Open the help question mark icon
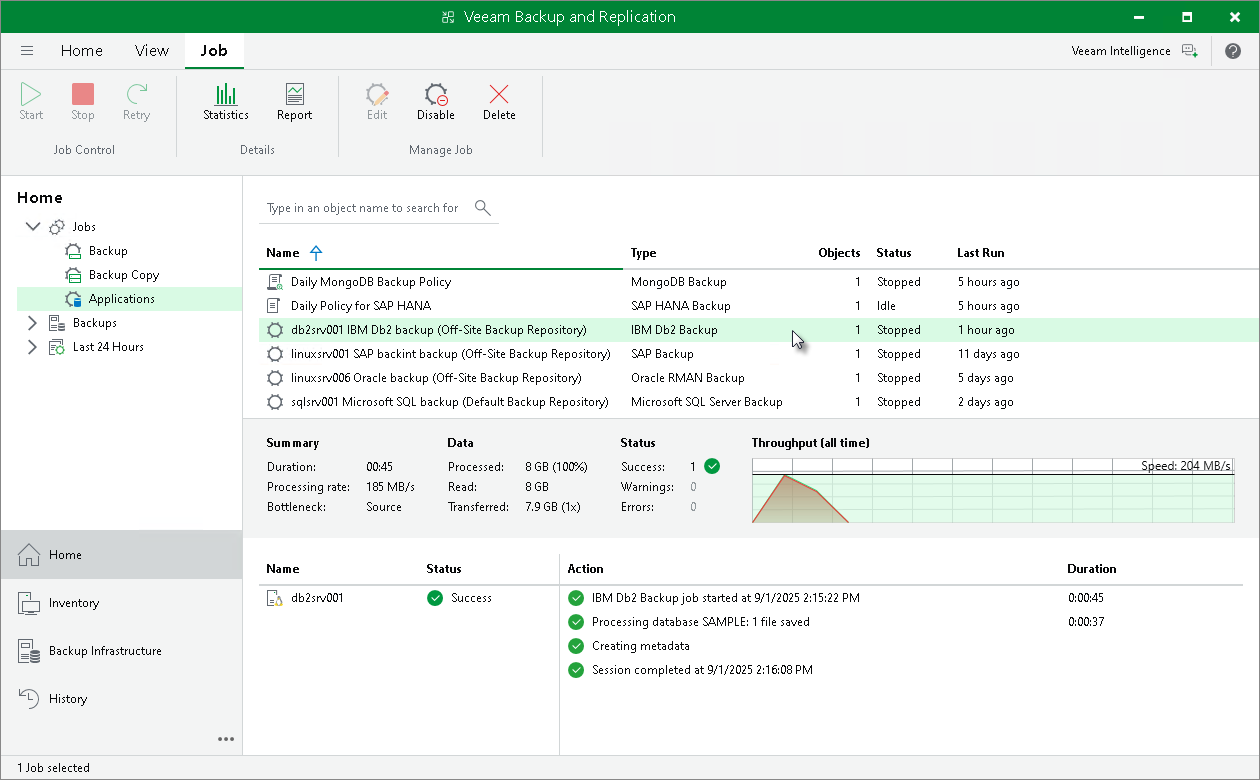The width and height of the screenshot is (1260, 780). tap(1233, 51)
